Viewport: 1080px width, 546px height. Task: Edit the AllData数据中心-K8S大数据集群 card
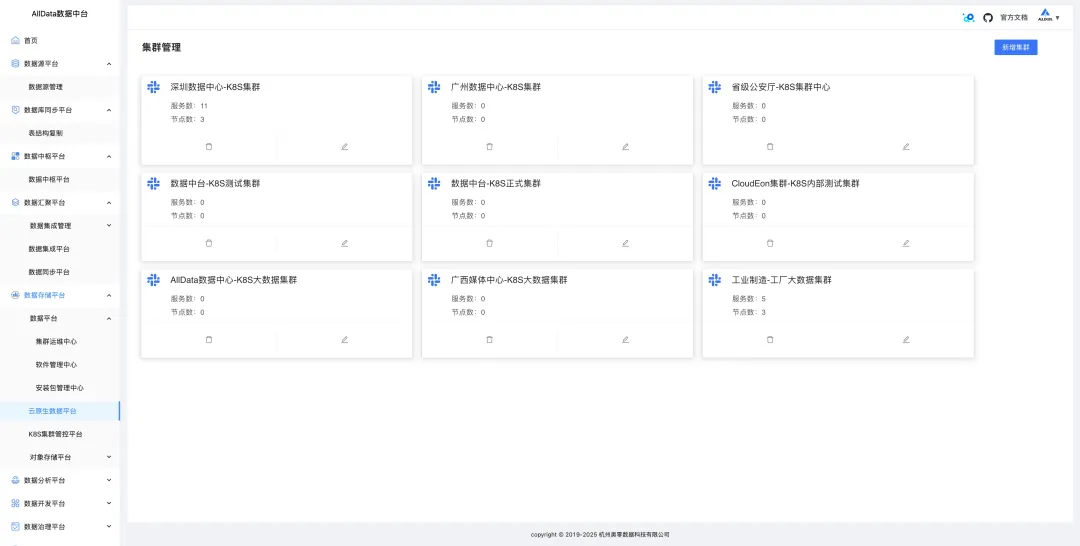coord(344,339)
